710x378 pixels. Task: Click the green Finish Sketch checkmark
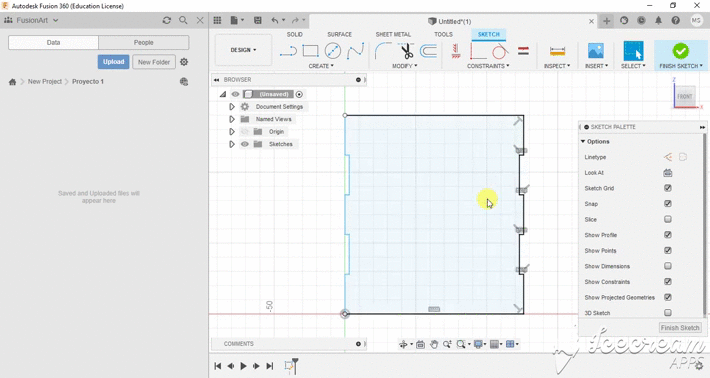point(681,51)
